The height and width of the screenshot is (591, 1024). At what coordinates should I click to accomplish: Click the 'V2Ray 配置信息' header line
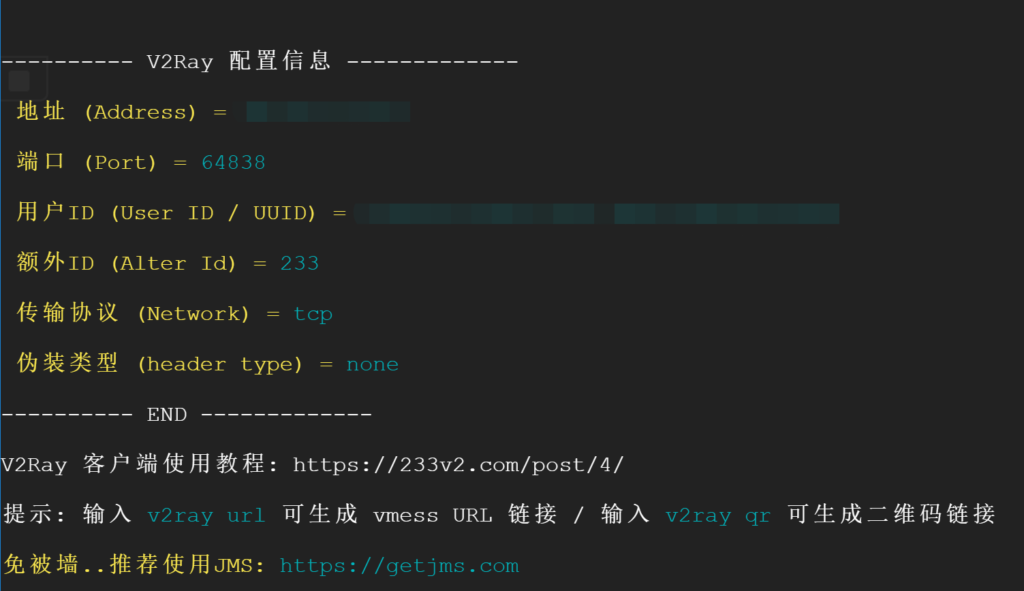point(260,61)
